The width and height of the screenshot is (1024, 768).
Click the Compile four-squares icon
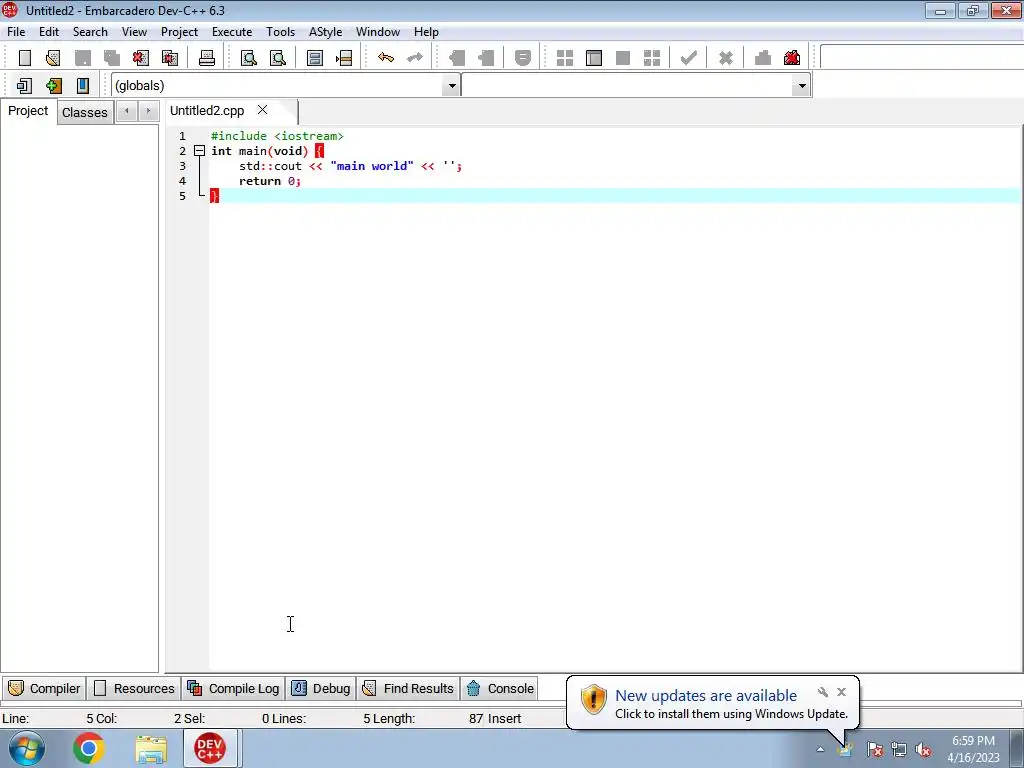click(565, 58)
